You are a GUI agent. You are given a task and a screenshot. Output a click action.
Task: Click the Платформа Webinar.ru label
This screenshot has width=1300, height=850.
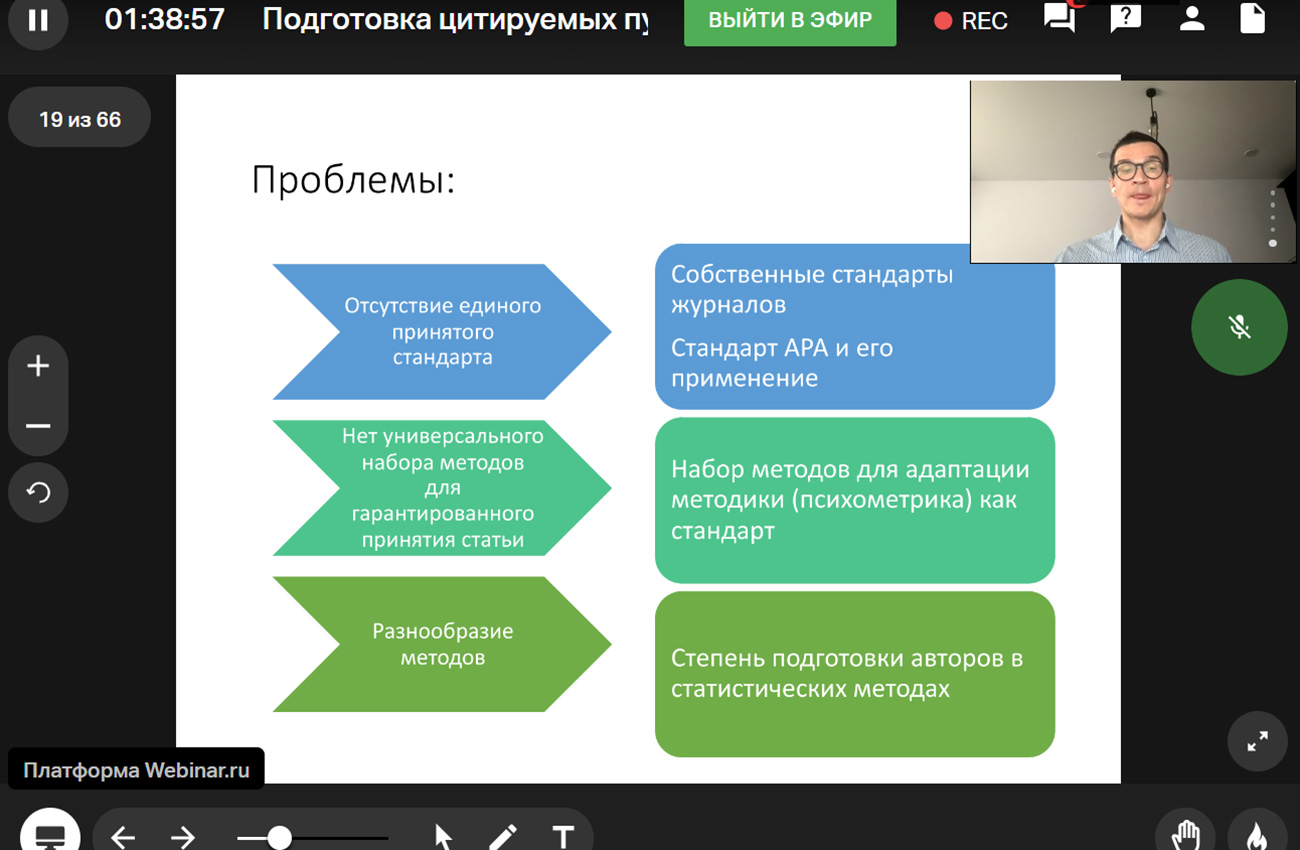(136, 770)
